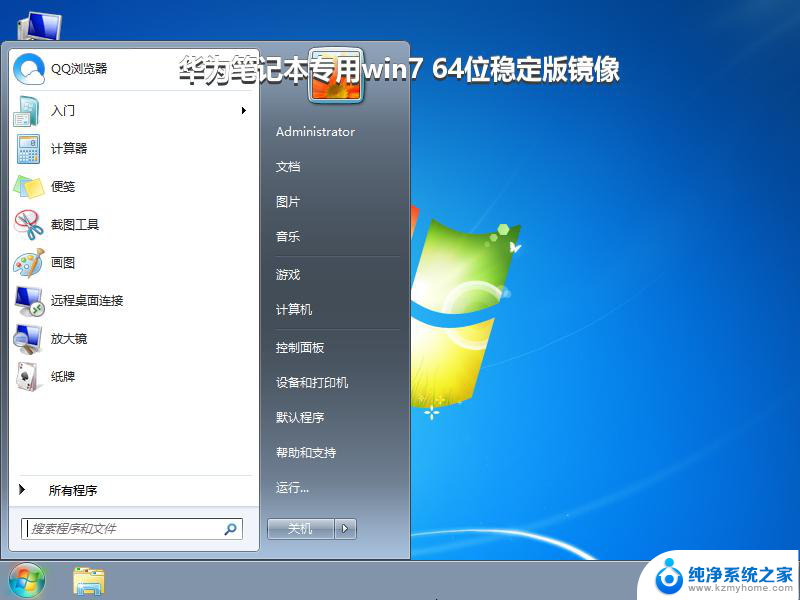
Task: Launch 远程桌面连接 monitor icon
Action: tap(30, 301)
